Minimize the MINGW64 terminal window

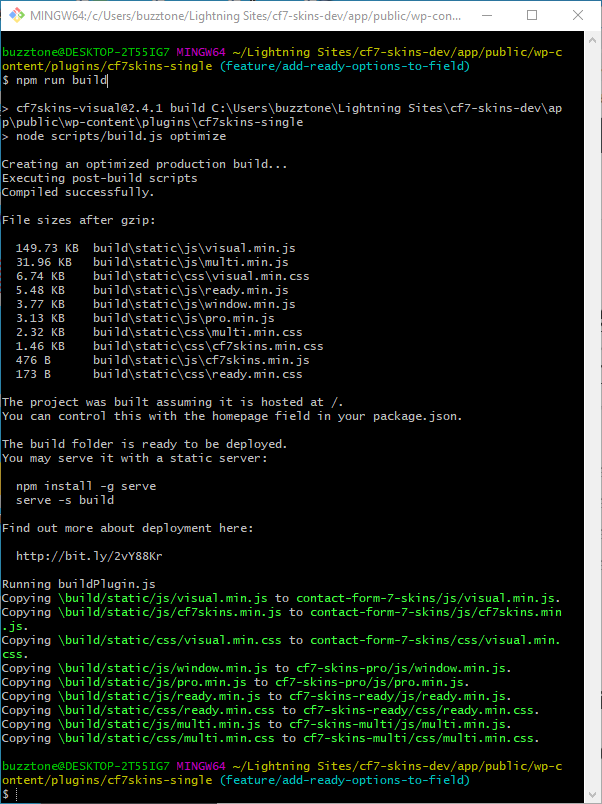coord(485,15)
